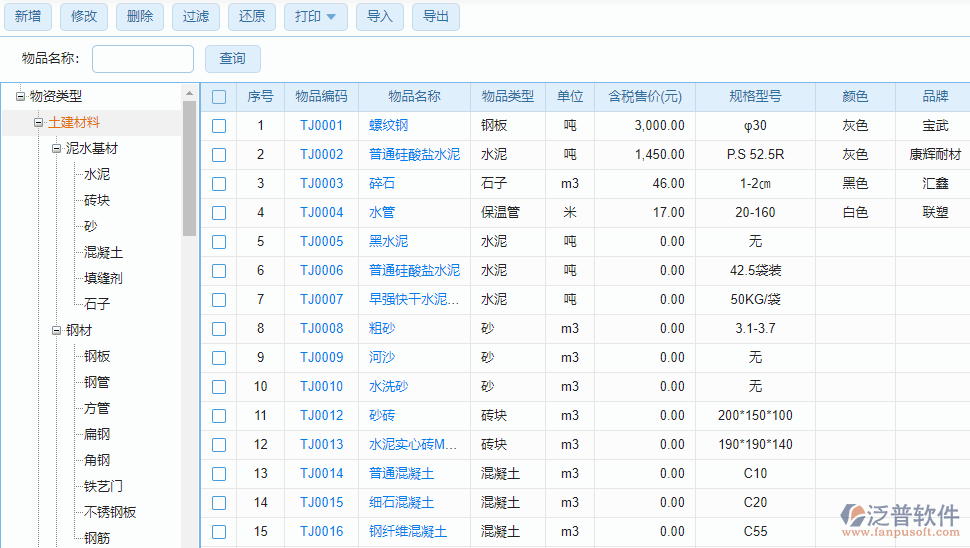Collapse the 泥水基材 tree node
The height and width of the screenshot is (548, 970).
click(57, 149)
